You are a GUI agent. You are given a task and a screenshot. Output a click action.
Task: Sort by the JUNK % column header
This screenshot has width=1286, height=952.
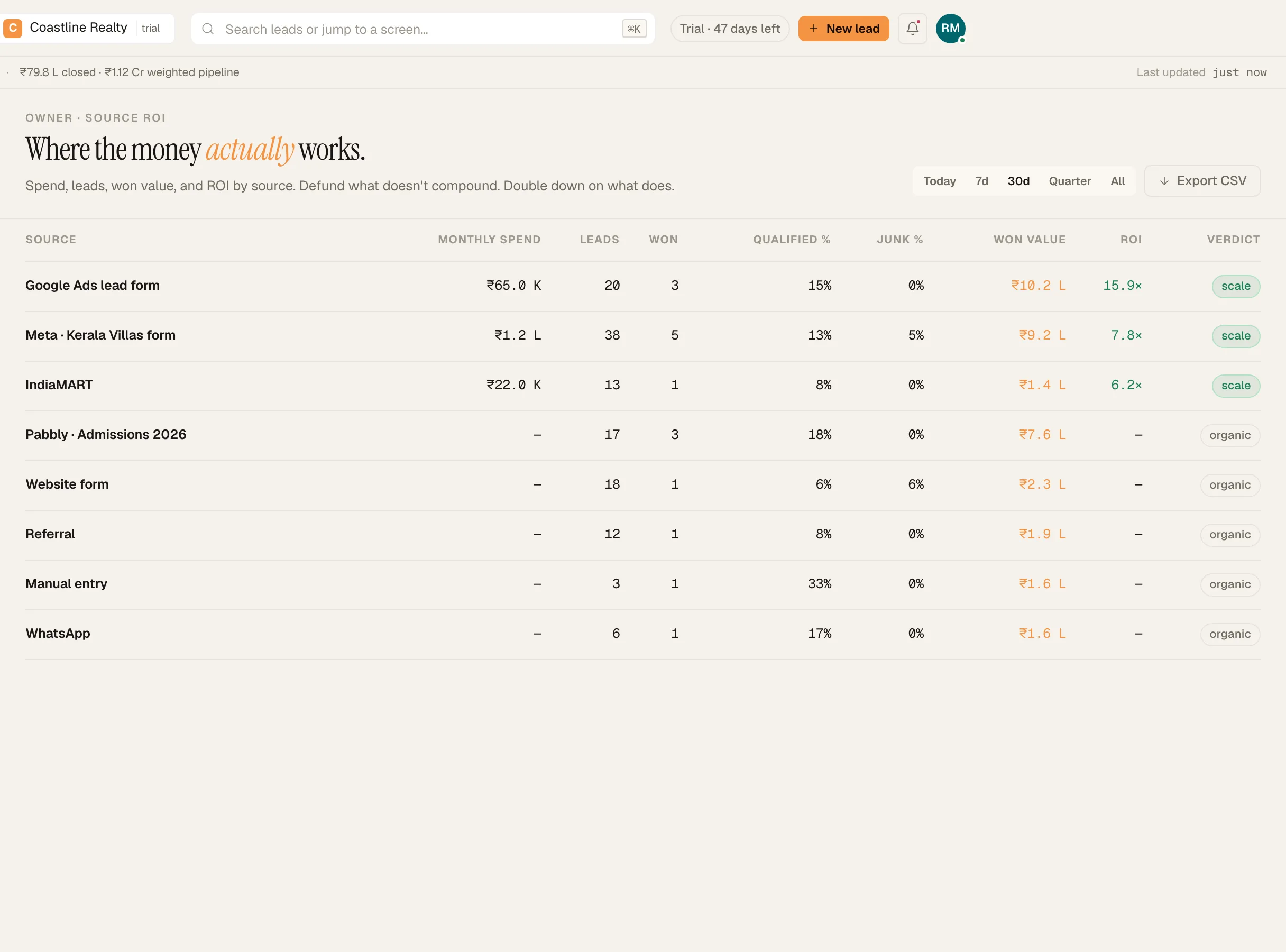pos(899,240)
